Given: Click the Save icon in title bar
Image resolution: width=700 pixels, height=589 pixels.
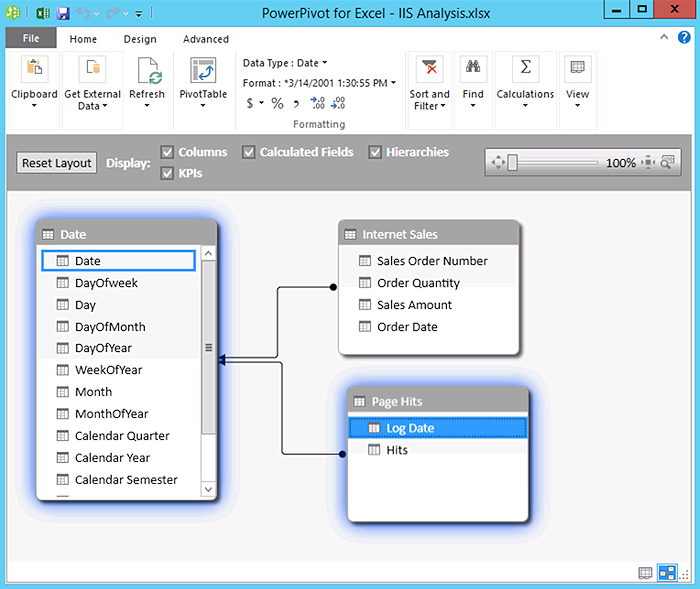Looking at the screenshot, I should pyautogui.click(x=63, y=13).
